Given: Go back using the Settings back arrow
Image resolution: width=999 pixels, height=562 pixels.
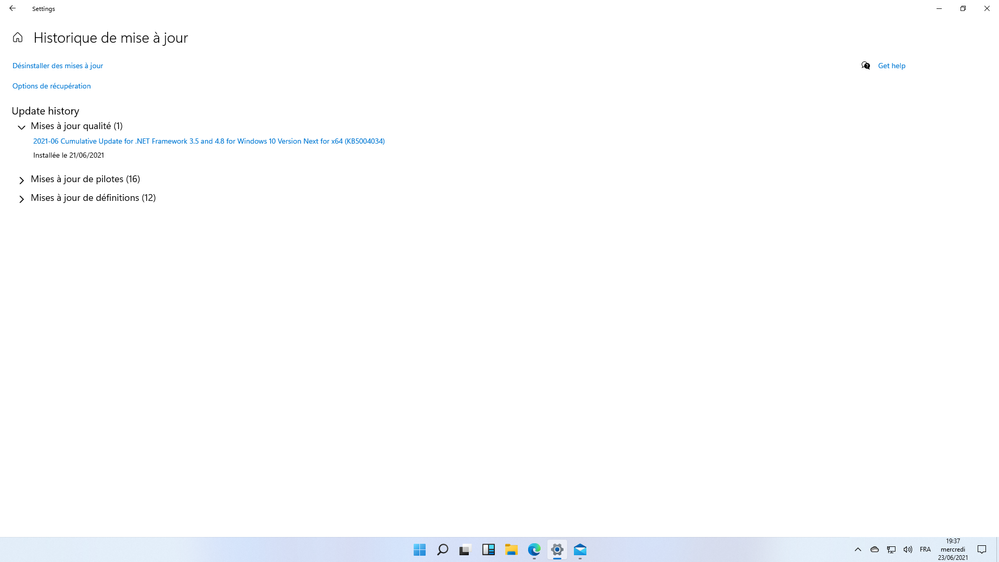Looking at the screenshot, I should [x=12, y=8].
